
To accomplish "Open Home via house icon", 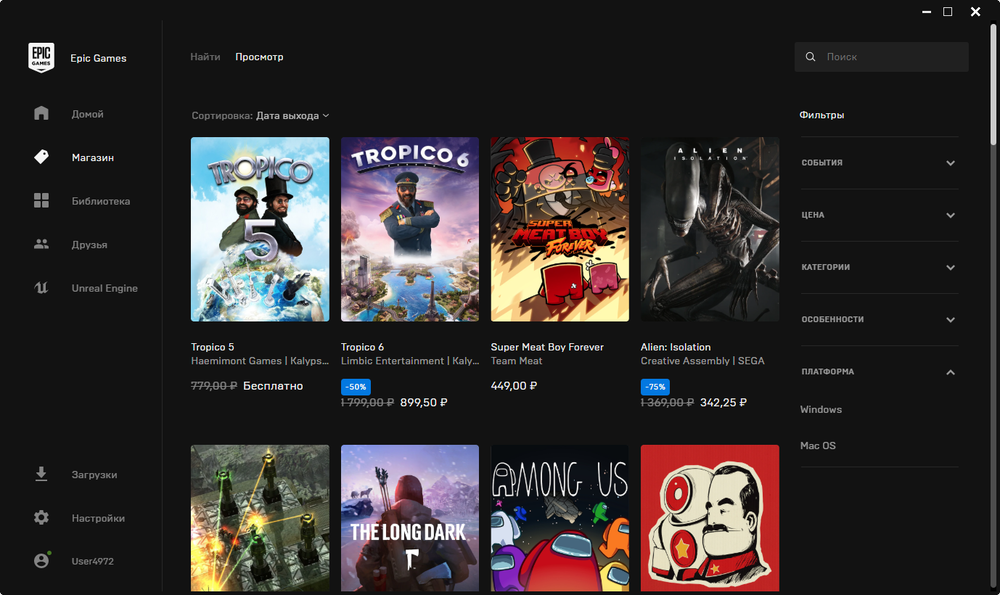I will [41, 114].
